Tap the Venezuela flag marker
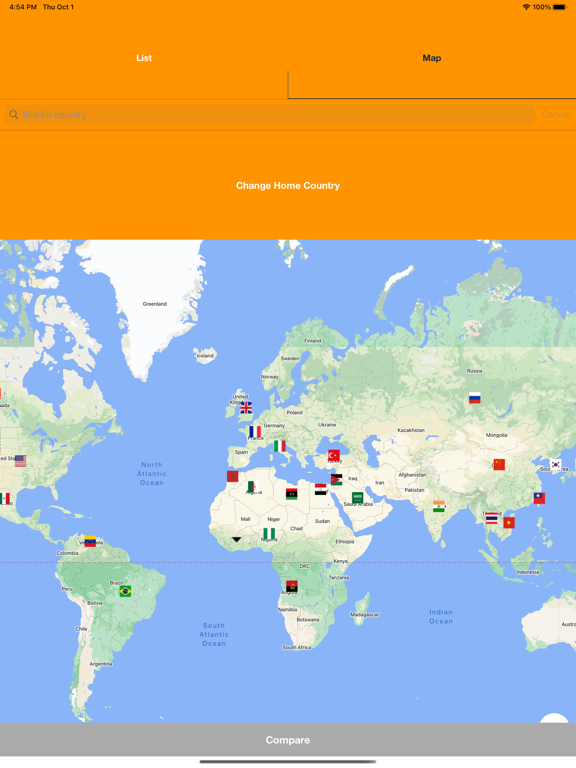The width and height of the screenshot is (576, 768). 90,541
